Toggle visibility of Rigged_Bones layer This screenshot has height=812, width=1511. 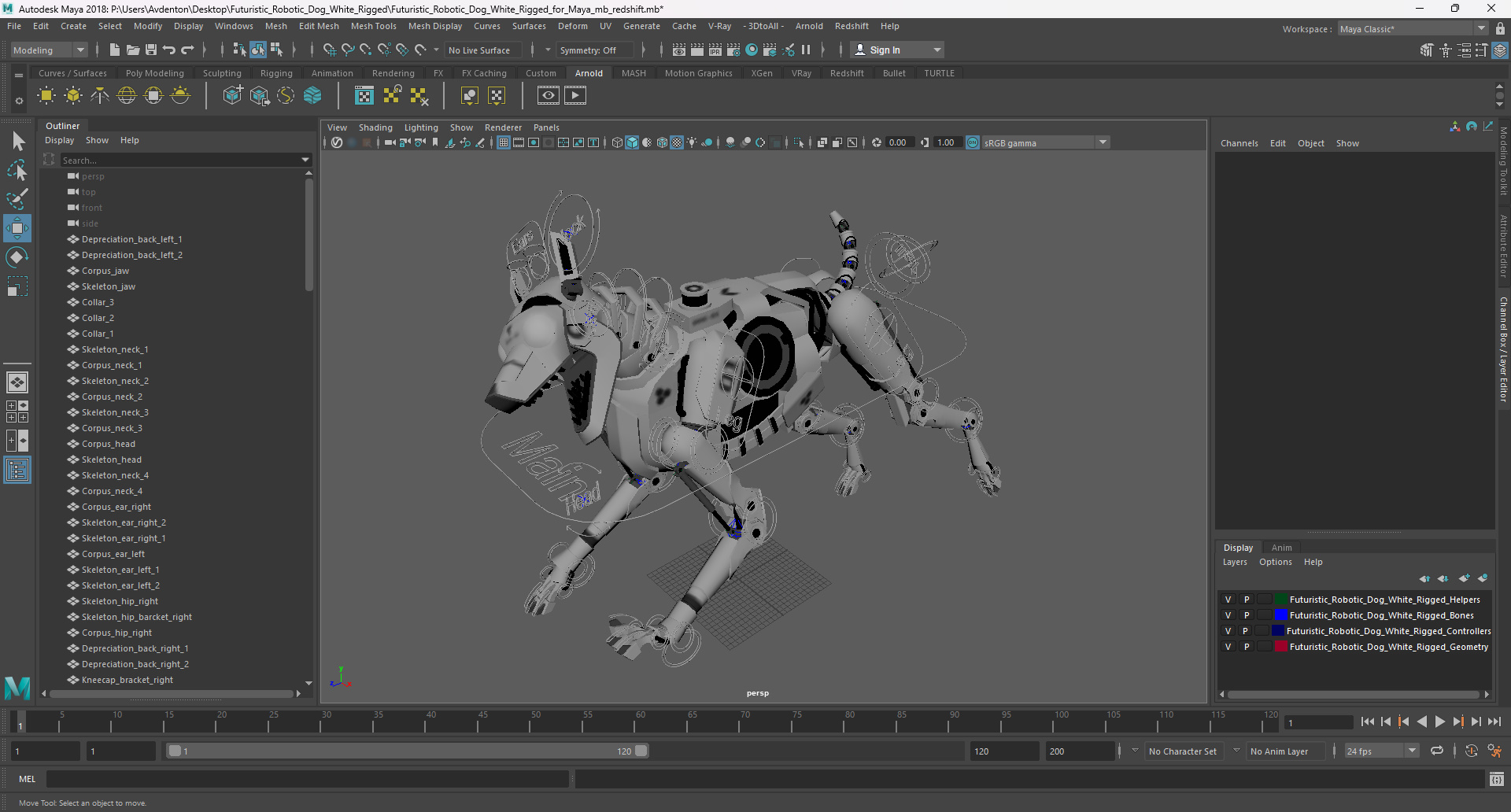1228,615
